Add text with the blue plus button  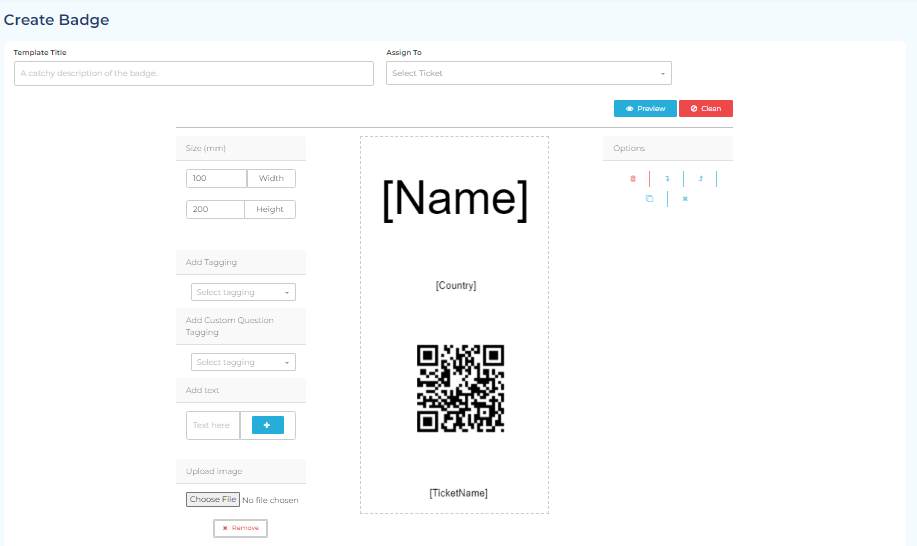coord(268,425)
